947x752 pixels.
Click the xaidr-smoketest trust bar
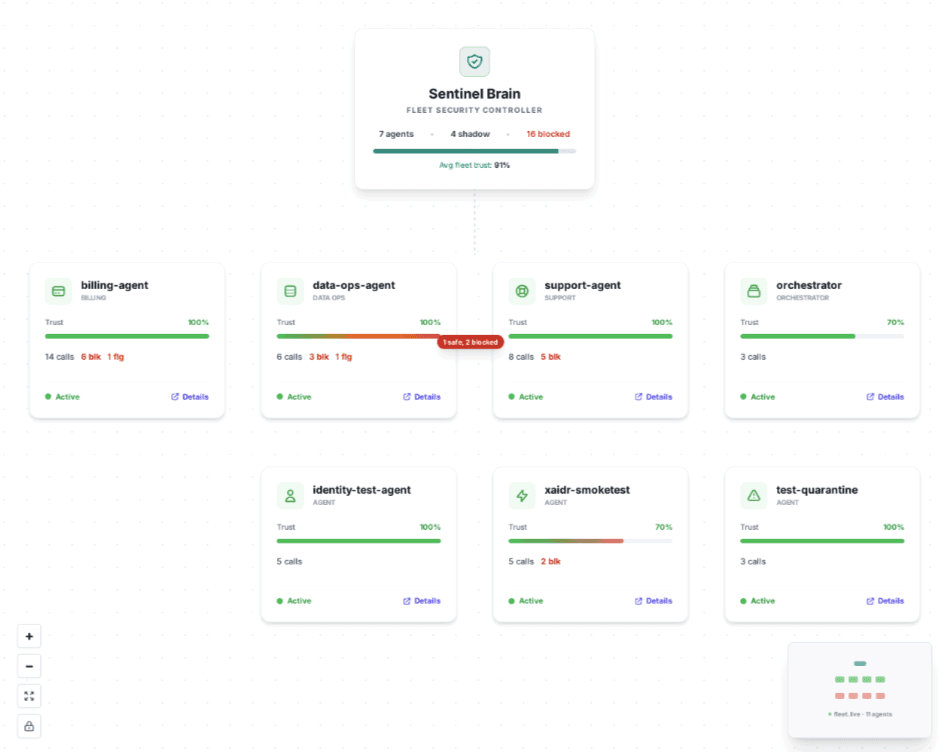point(590,541)
